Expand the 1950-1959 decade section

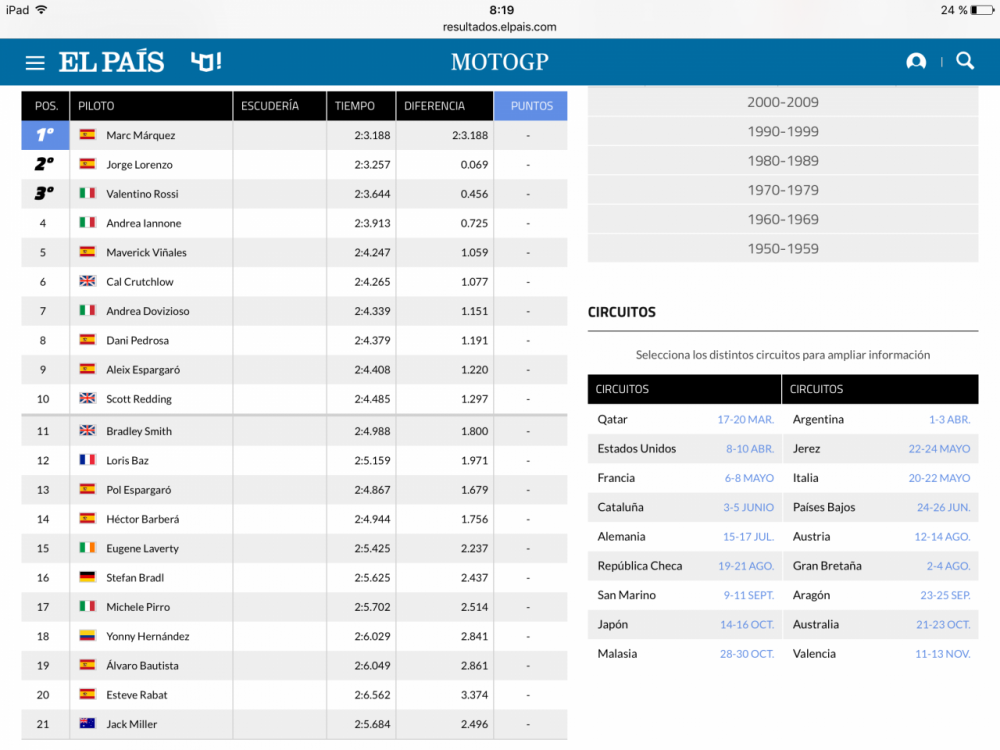pyautogui.click(x=782, y=249)
